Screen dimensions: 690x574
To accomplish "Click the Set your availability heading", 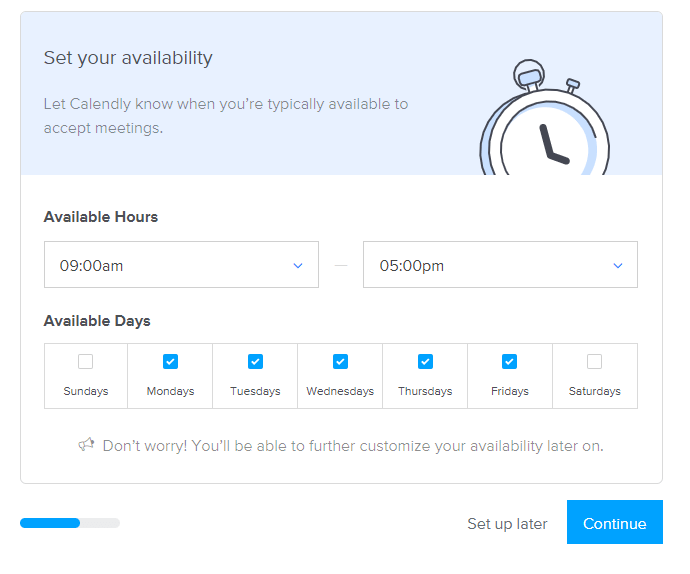I will [128, 57].
